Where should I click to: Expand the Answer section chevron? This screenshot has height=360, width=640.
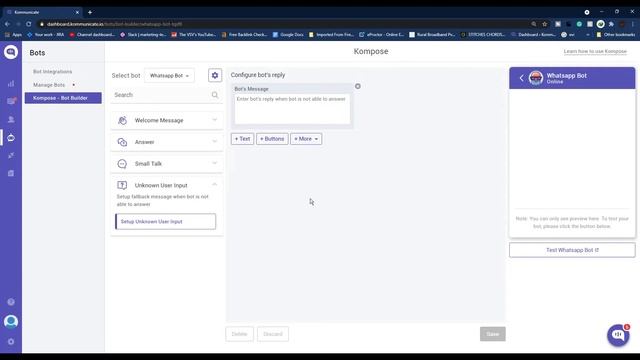(215, 142)
